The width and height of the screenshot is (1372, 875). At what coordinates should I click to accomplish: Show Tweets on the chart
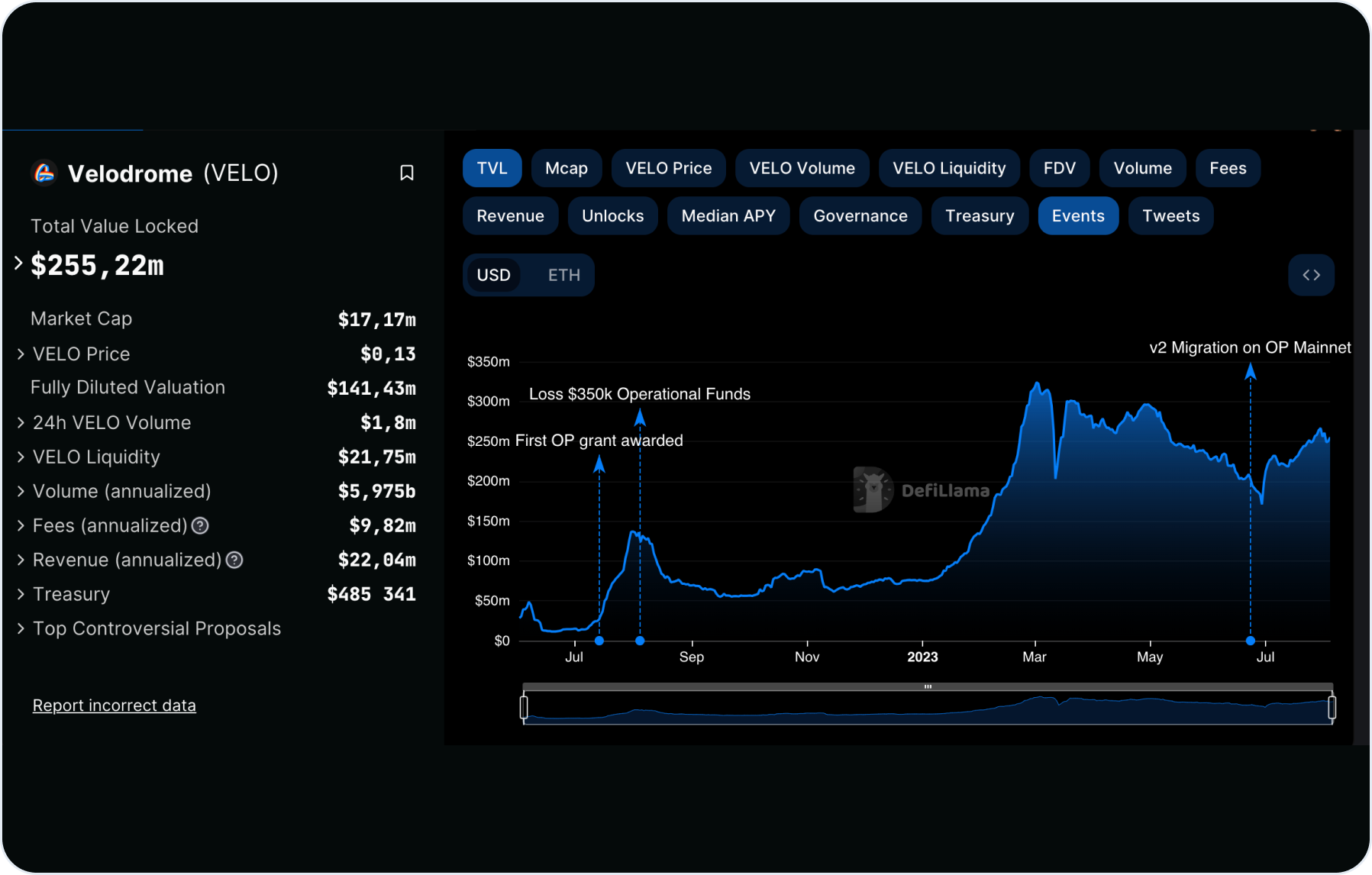pos(1170,216)
